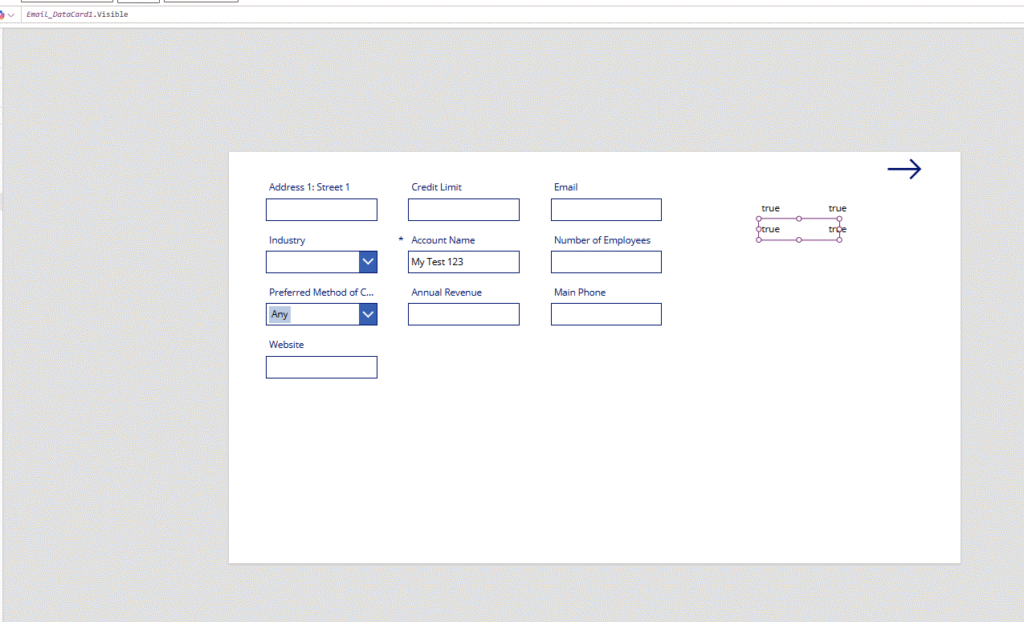The height and width of the screenshot is (622, 1024).
Task: Focus the Number of Employees input box
Action: pos(606,262)
